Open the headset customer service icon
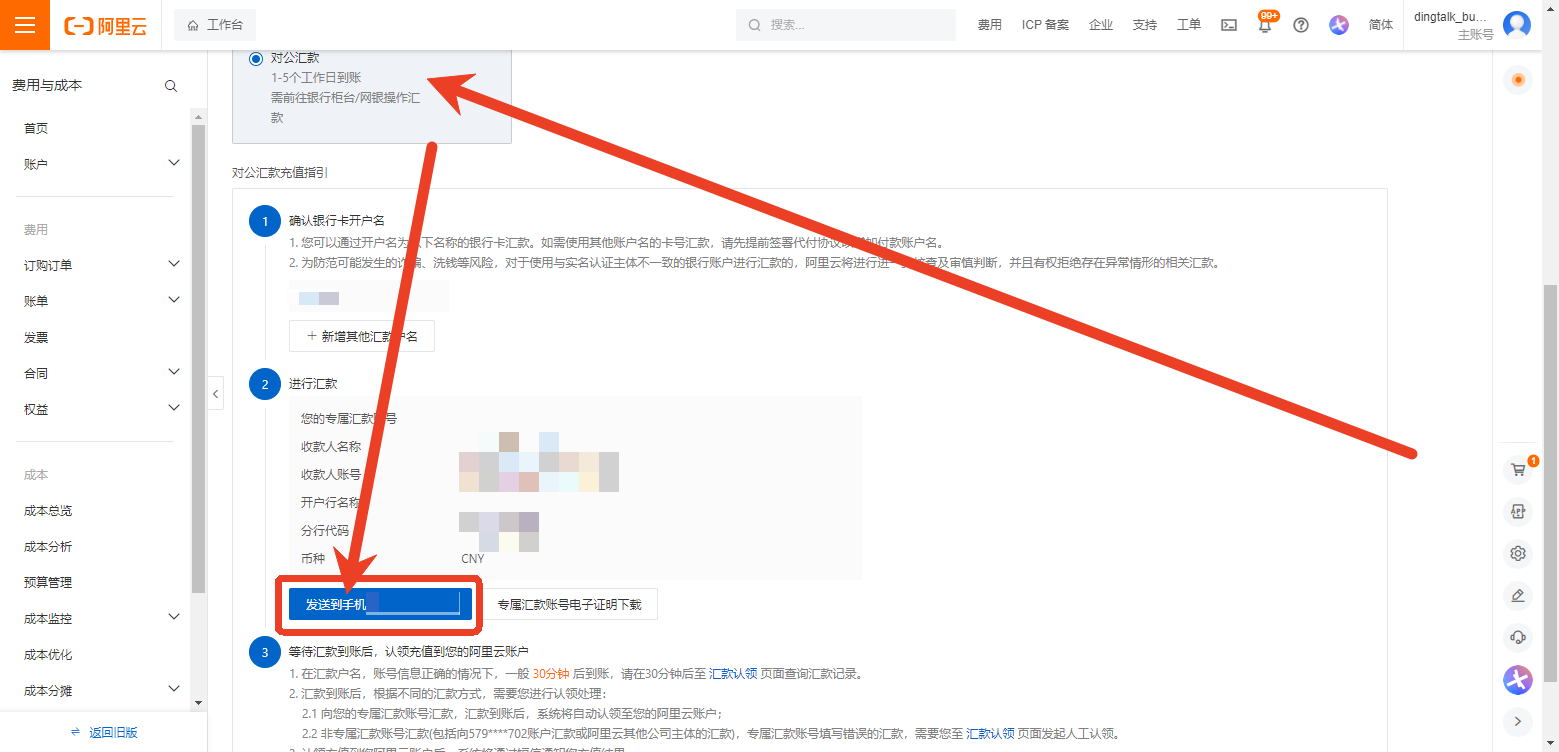This screenshot has height=752, width=1559. (1518, 637)
